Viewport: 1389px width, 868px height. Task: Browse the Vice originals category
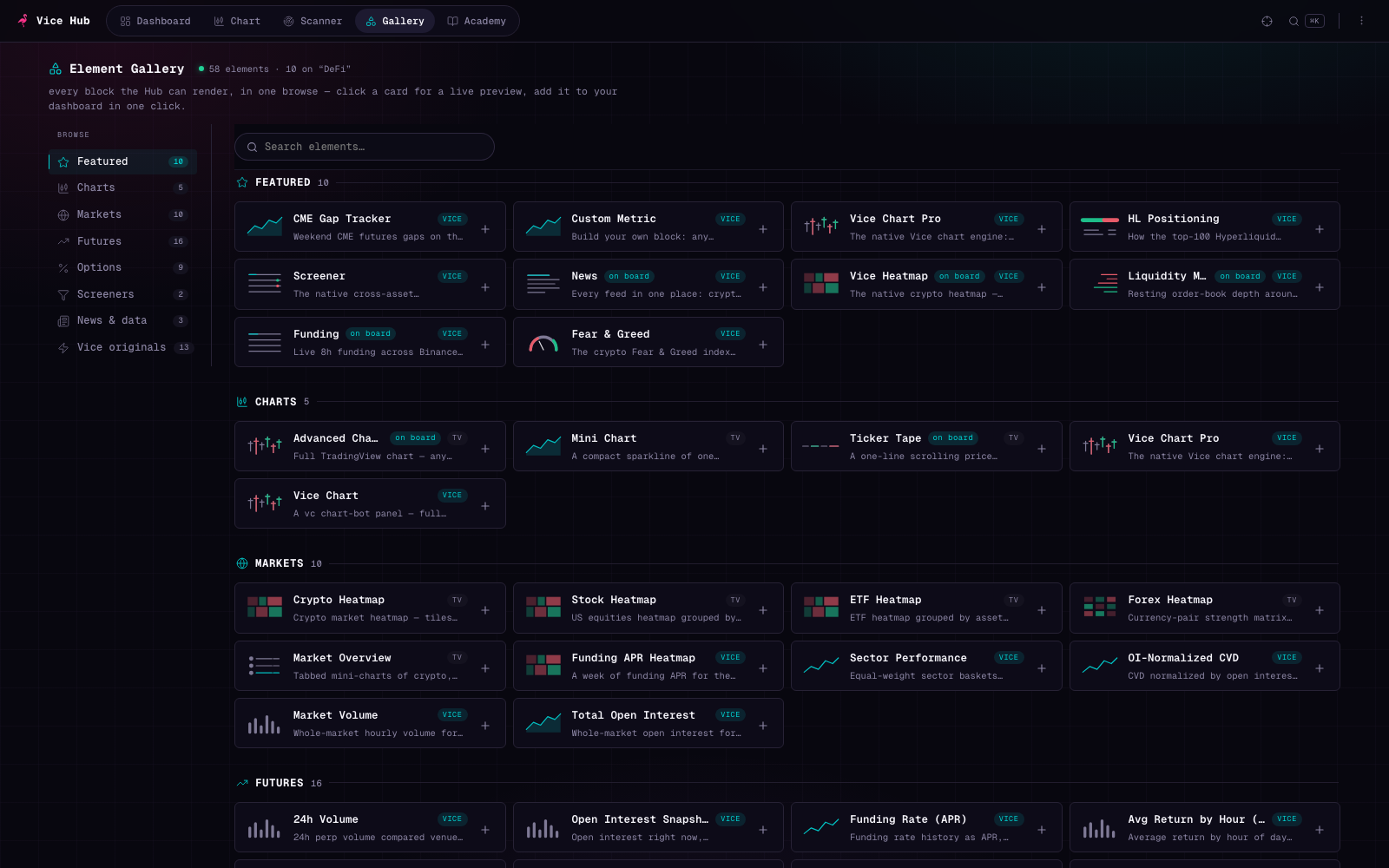click(x=122, y=347)
